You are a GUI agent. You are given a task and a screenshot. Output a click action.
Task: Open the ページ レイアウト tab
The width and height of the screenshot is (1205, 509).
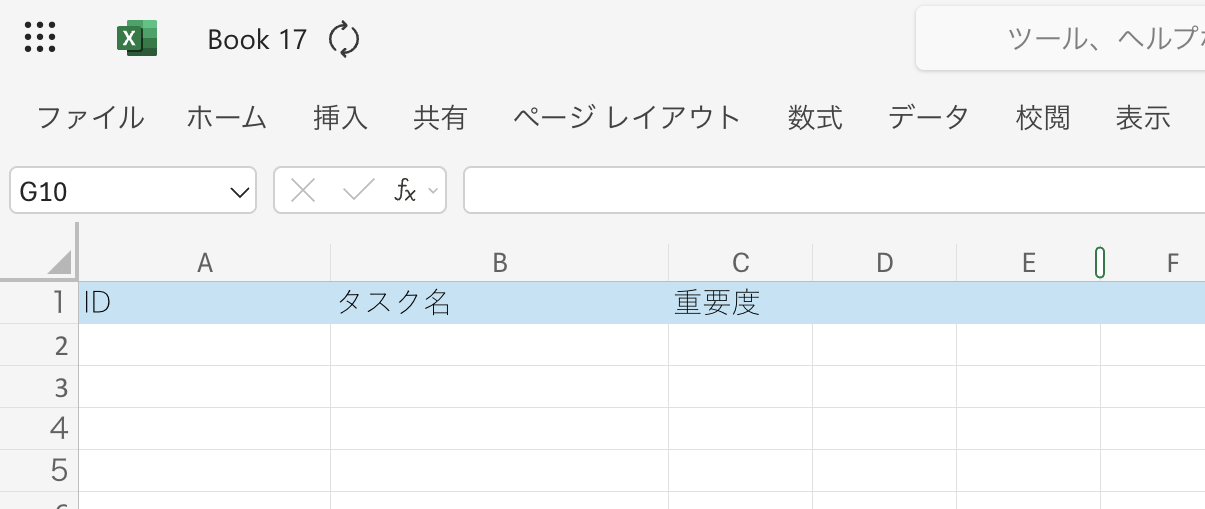coord(626,118)
